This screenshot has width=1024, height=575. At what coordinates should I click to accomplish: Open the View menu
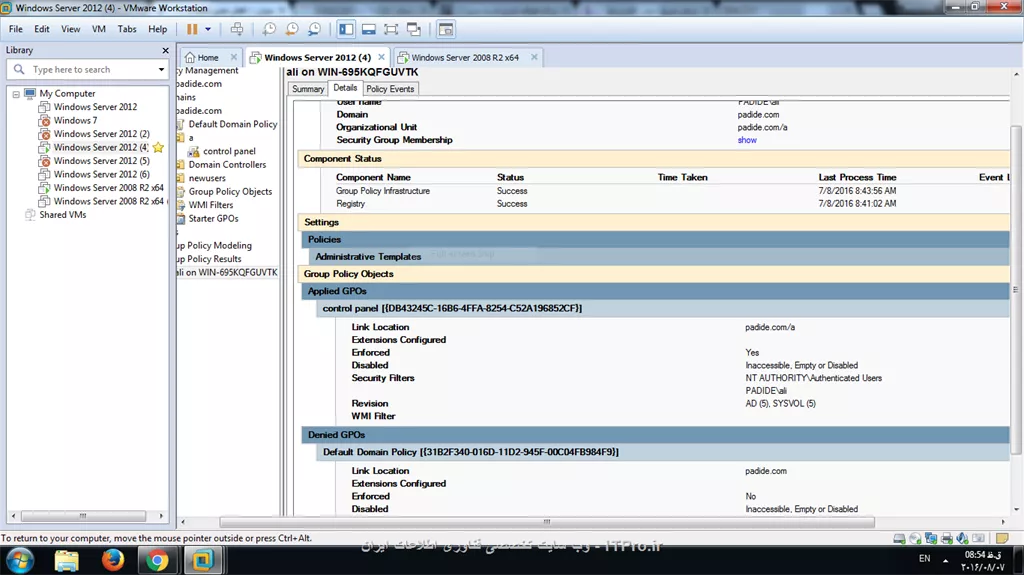71,29
